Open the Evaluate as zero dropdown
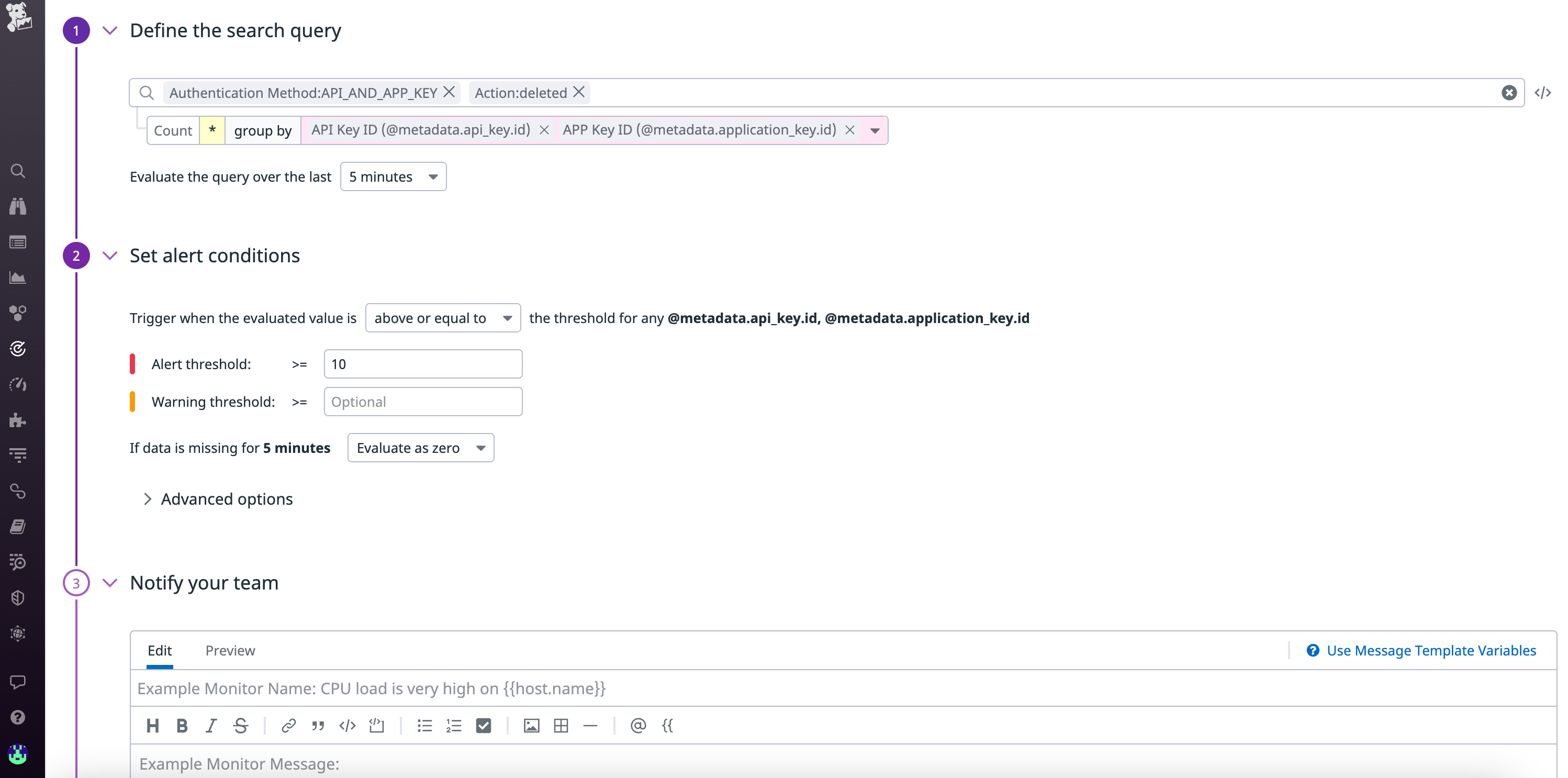The height and width of the screenshot is (778, 1568). [x=420, y=448]
